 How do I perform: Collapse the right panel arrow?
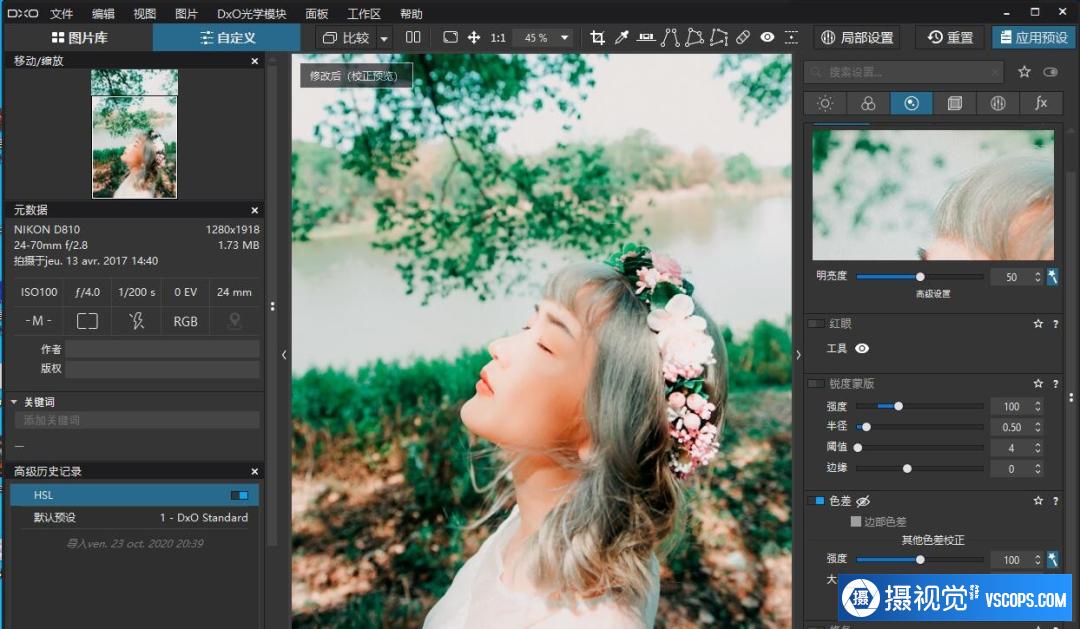pyautogui.click(x=798, y=355)
